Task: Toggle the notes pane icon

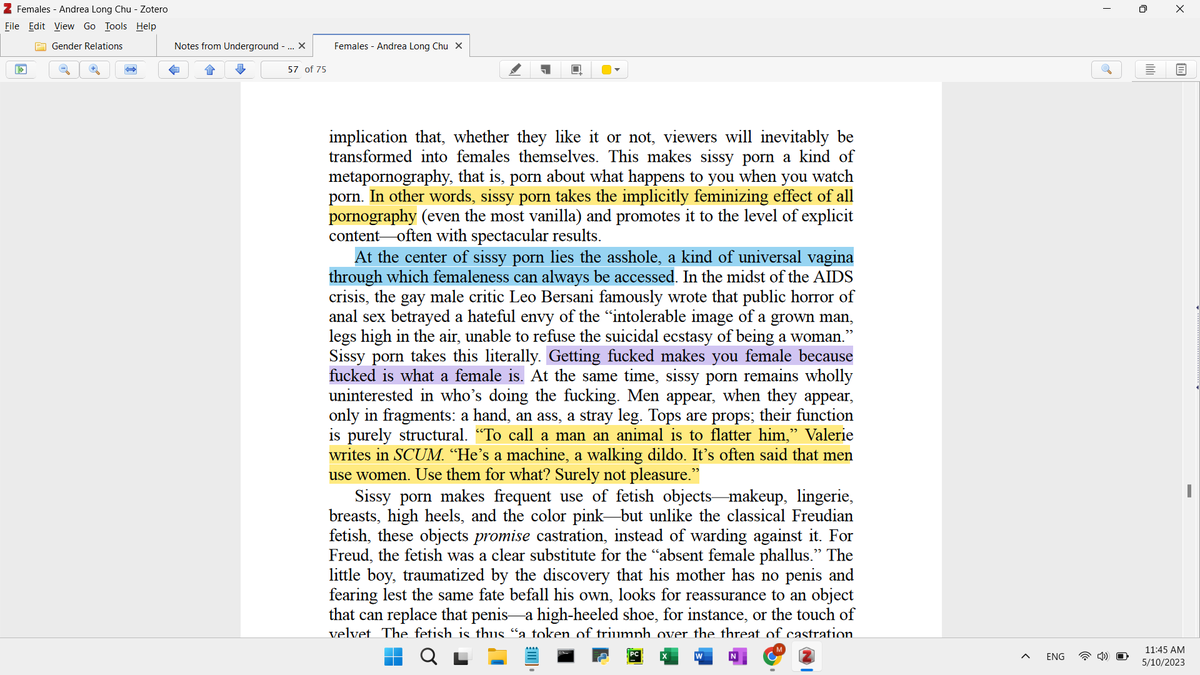Action: (1180, 70)
